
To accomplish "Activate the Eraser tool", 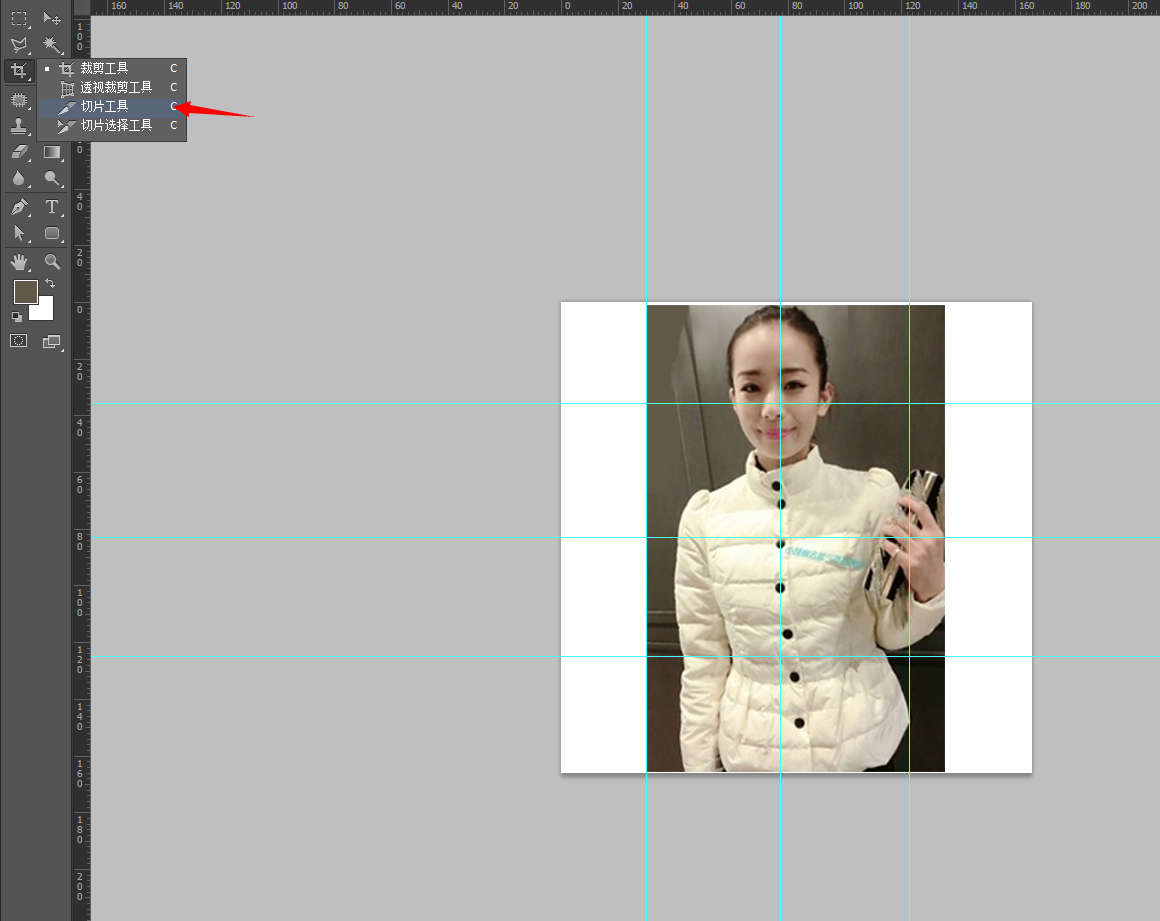I will (18, 153).
